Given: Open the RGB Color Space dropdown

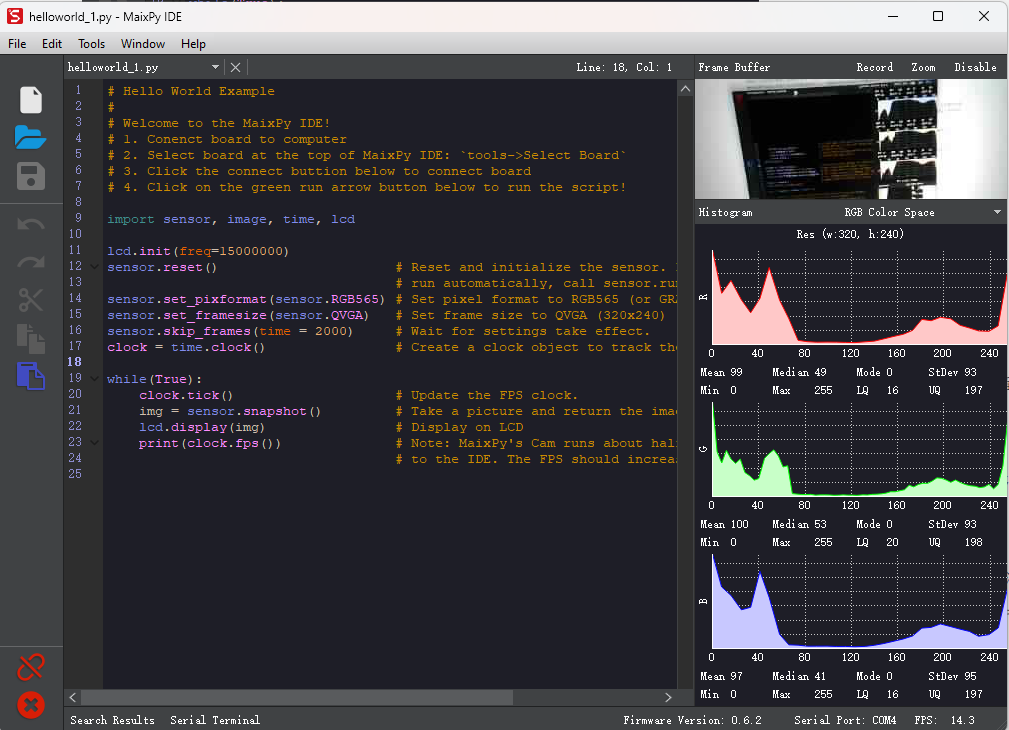Looking at the screenshot, I should coord(921,212).
